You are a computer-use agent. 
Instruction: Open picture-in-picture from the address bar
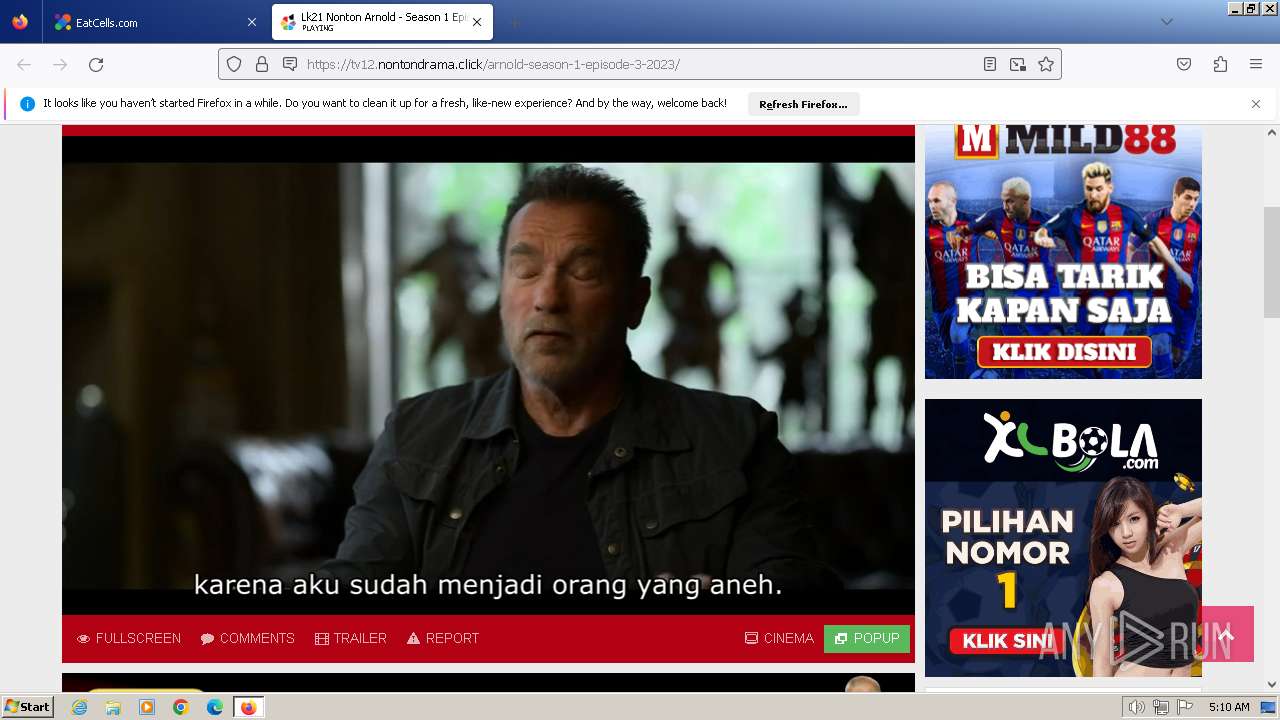pyautogui.click(x=1018, y=64)
